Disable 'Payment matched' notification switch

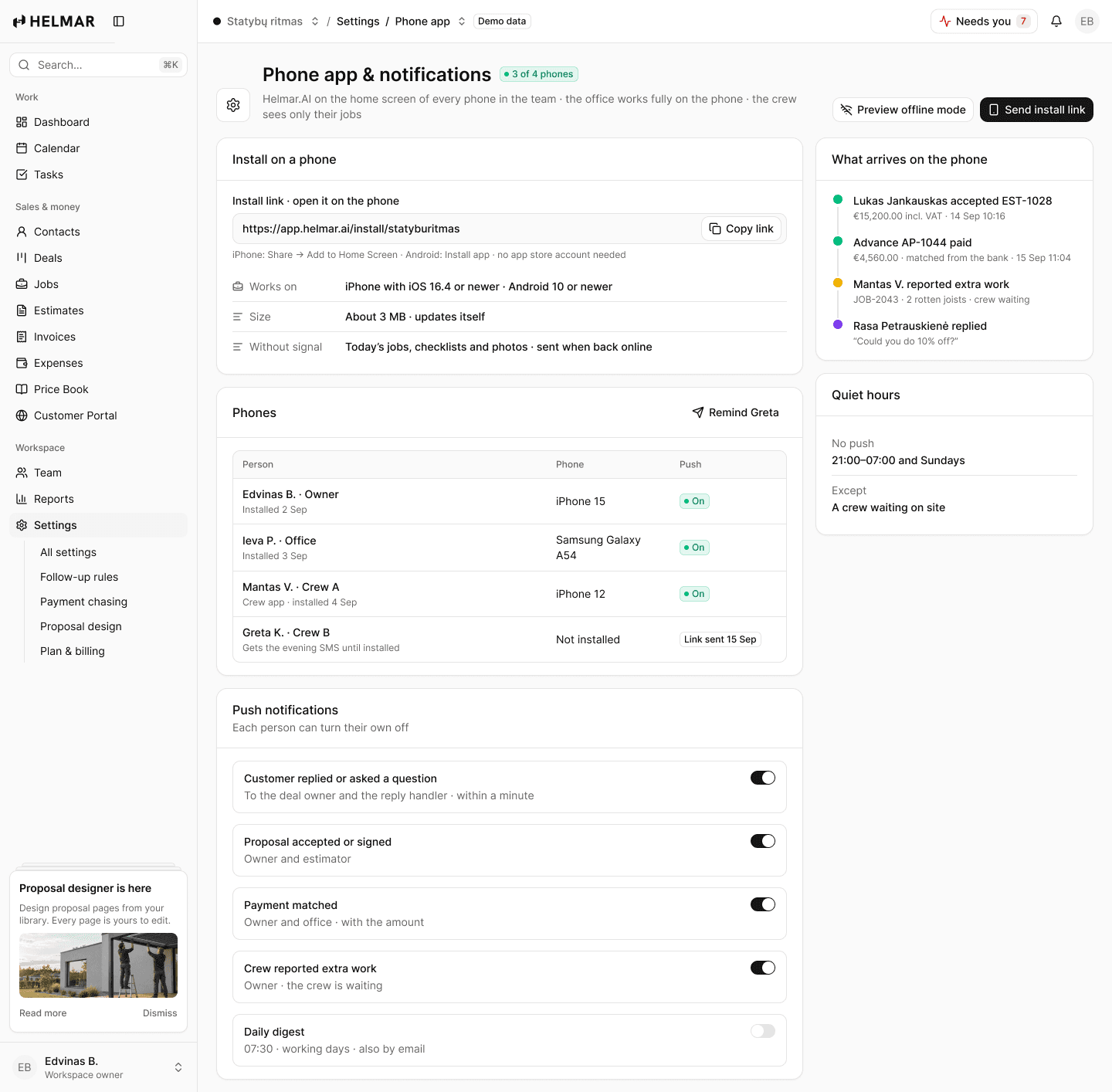[x=763, y=904]
